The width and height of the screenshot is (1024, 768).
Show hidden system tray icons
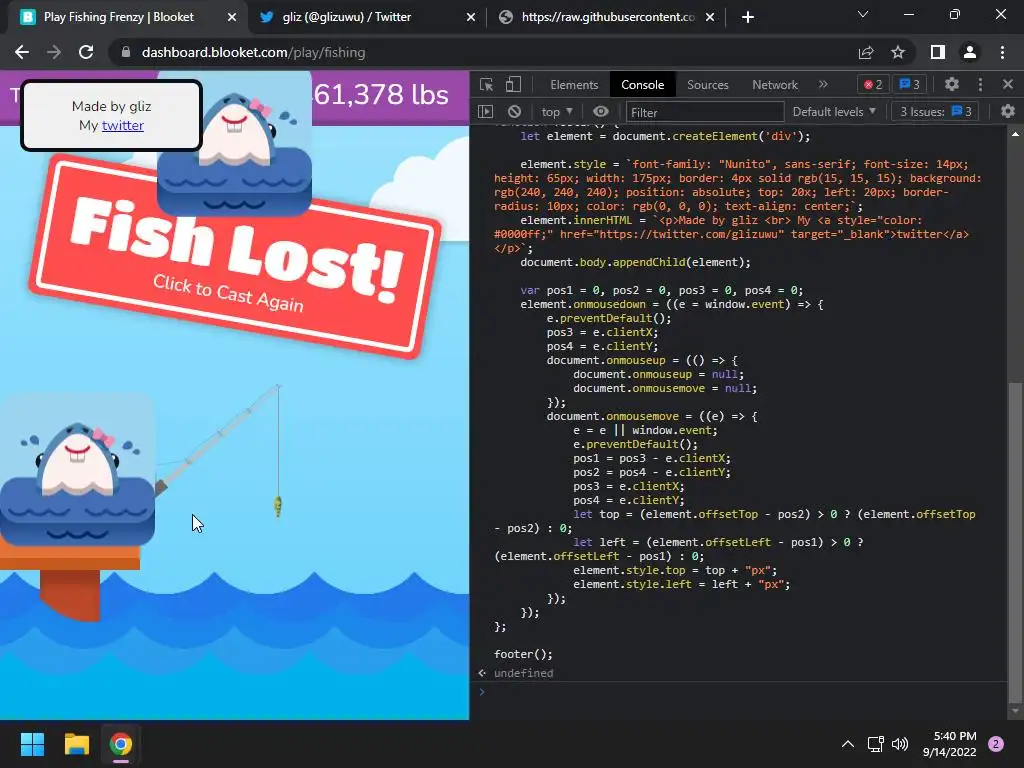click(x=848, y=744)
